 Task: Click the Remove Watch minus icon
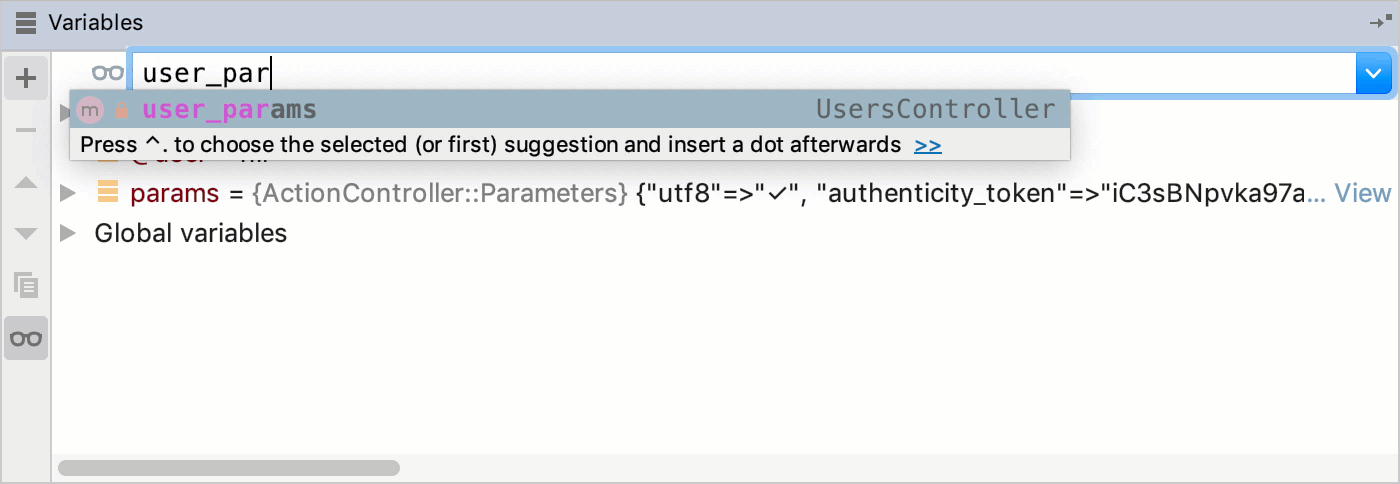[x=26, y=132]
